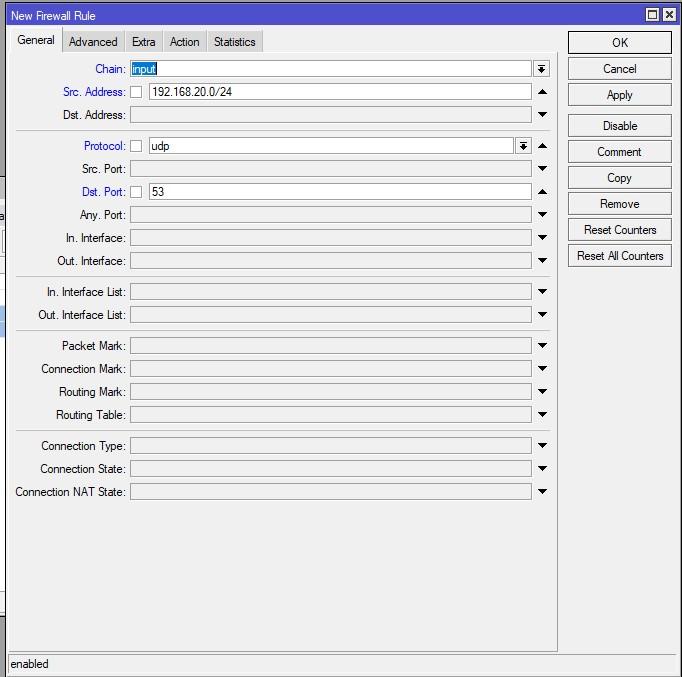Image resolution: width=682 pixels, height=677 pixels.
Task: Expand the Connection Type field
Action: click(x=542, y=445)
